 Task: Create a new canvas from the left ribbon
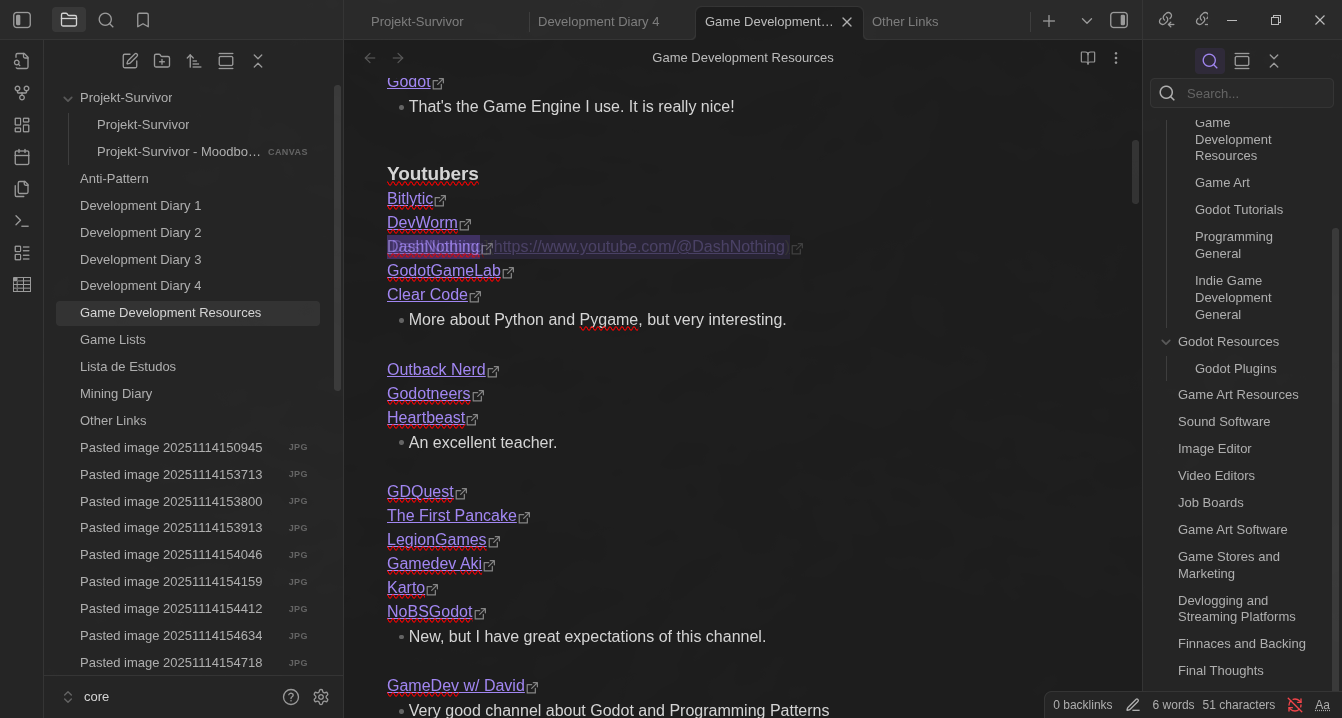(x=22, y=125)
